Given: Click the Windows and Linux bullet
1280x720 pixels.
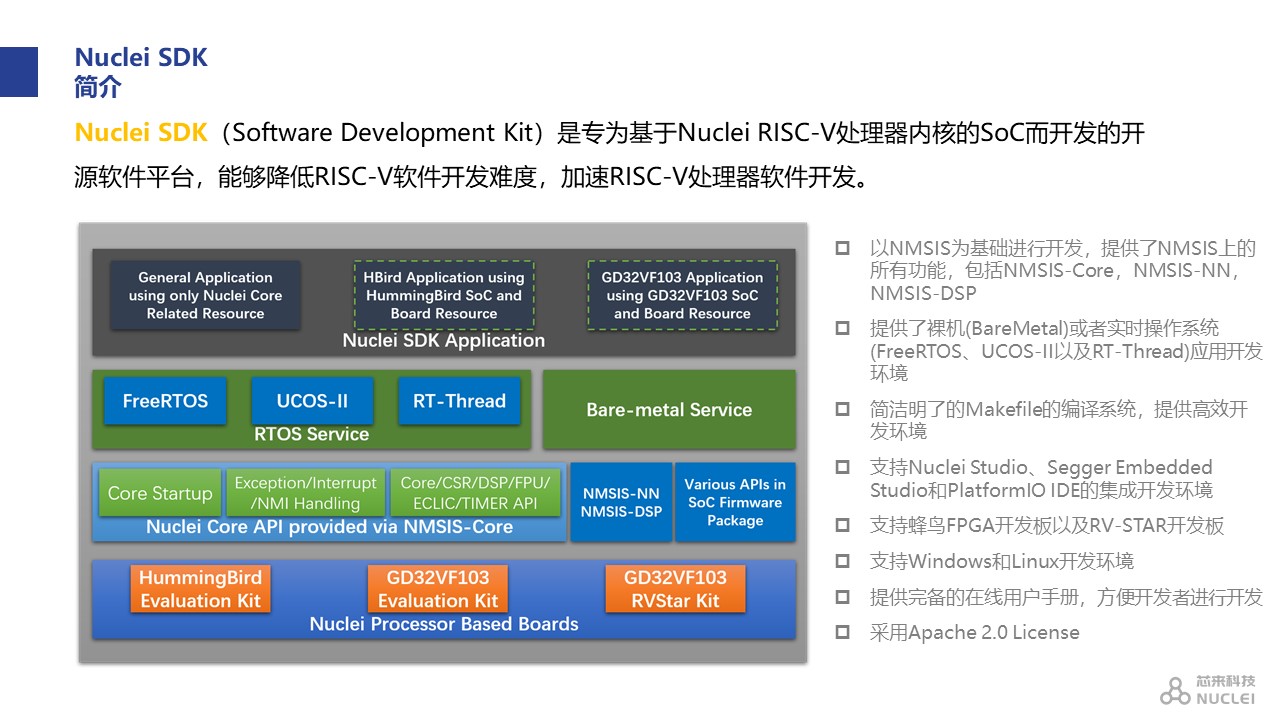Looking at the screenshot, I should point(1002,561).
